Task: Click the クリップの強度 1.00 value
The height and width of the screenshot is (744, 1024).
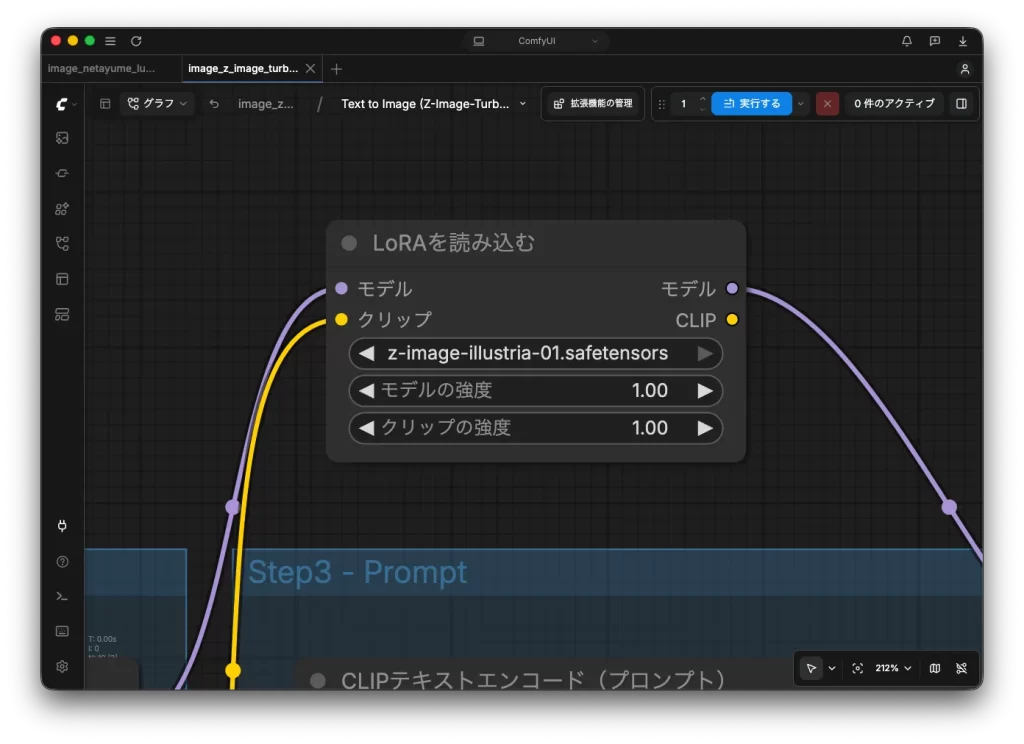Action: tap(649, 428)
